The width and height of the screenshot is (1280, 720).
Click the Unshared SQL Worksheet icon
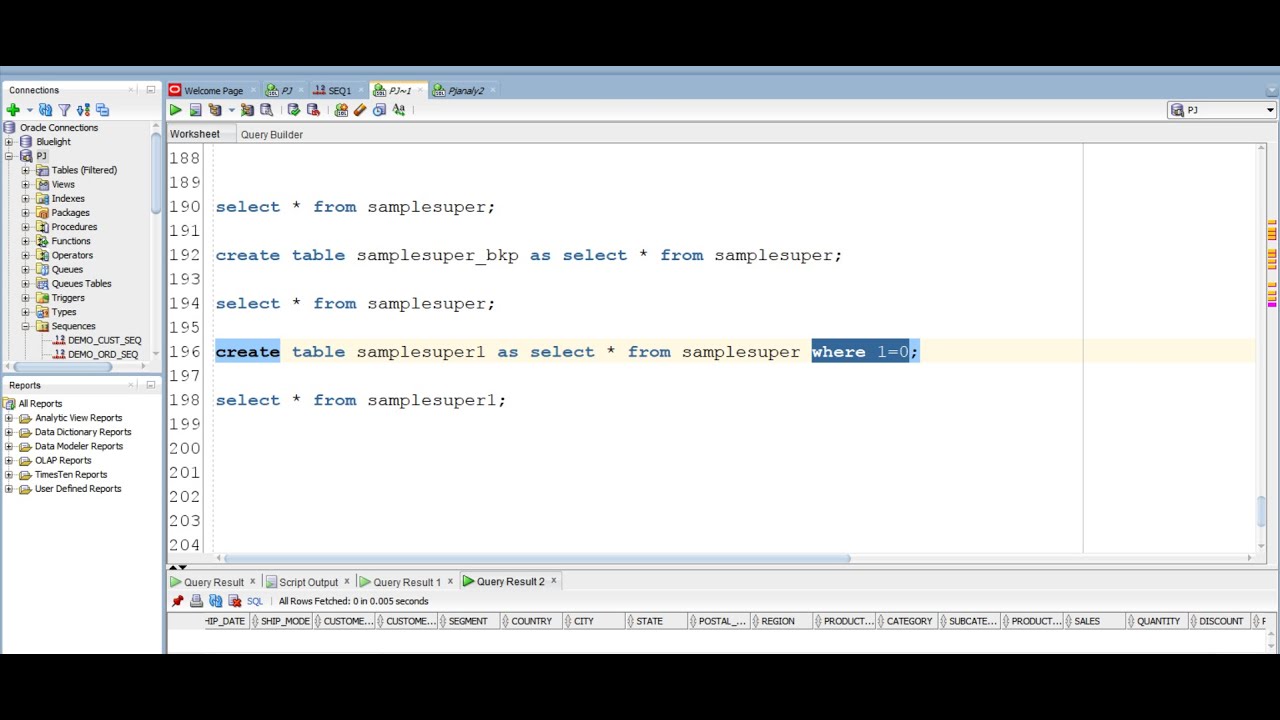pos(341,110)
